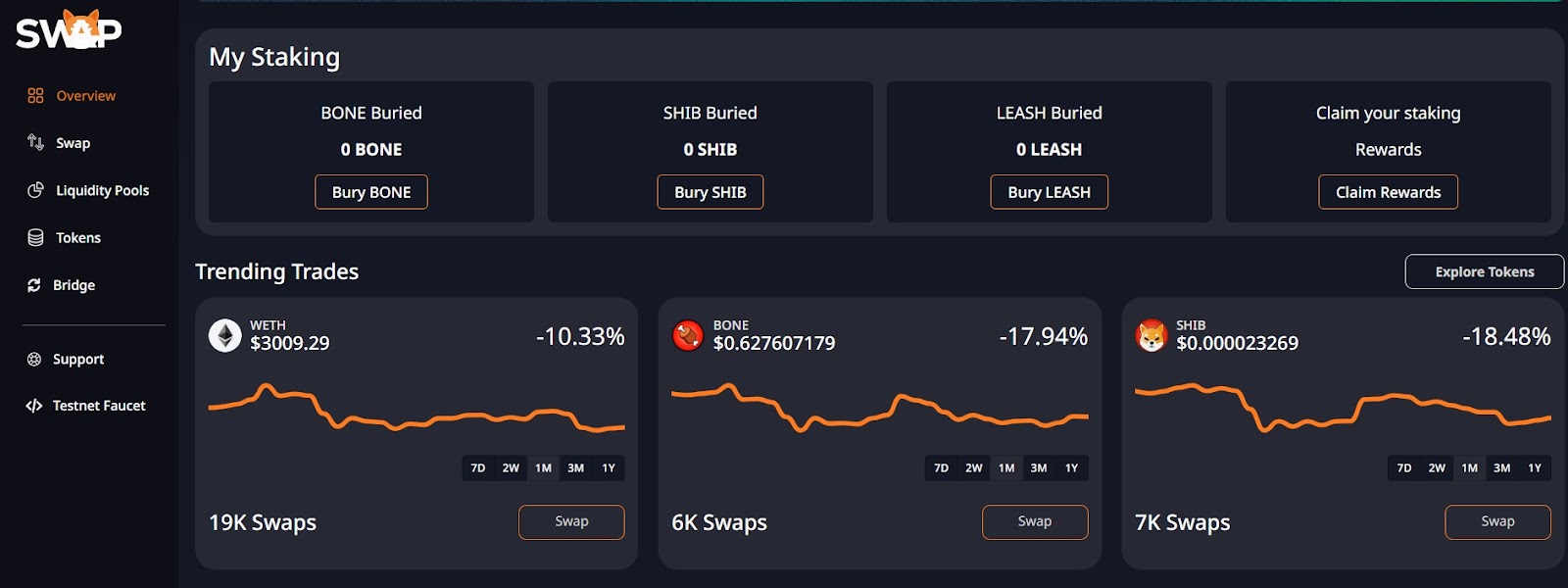Click the ShibaSwap logo icon
This screenshot has height=588, width=1568.
[69, 30]
